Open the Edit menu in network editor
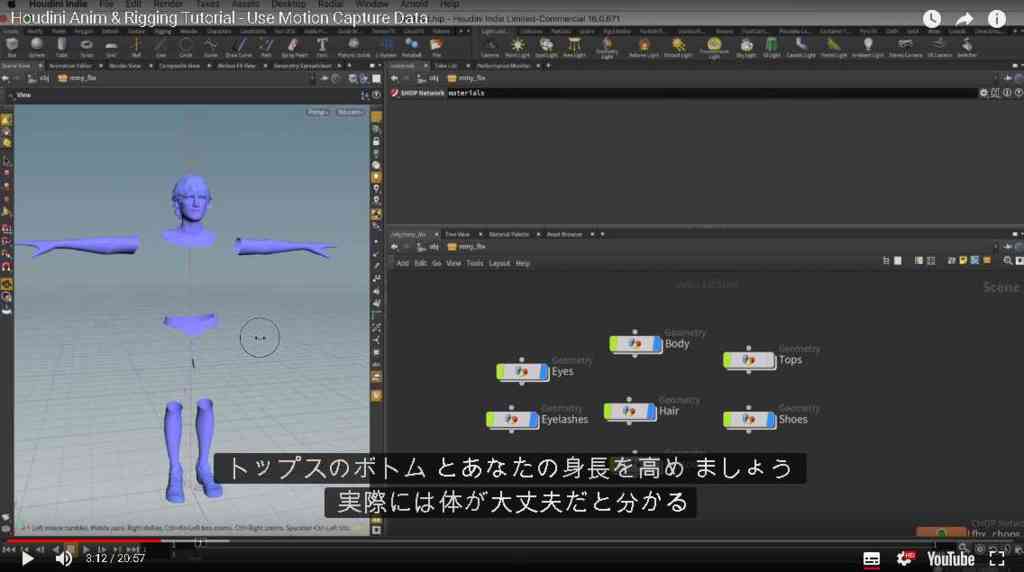Viewport: 1024px width, 572px height. [420, 263]
